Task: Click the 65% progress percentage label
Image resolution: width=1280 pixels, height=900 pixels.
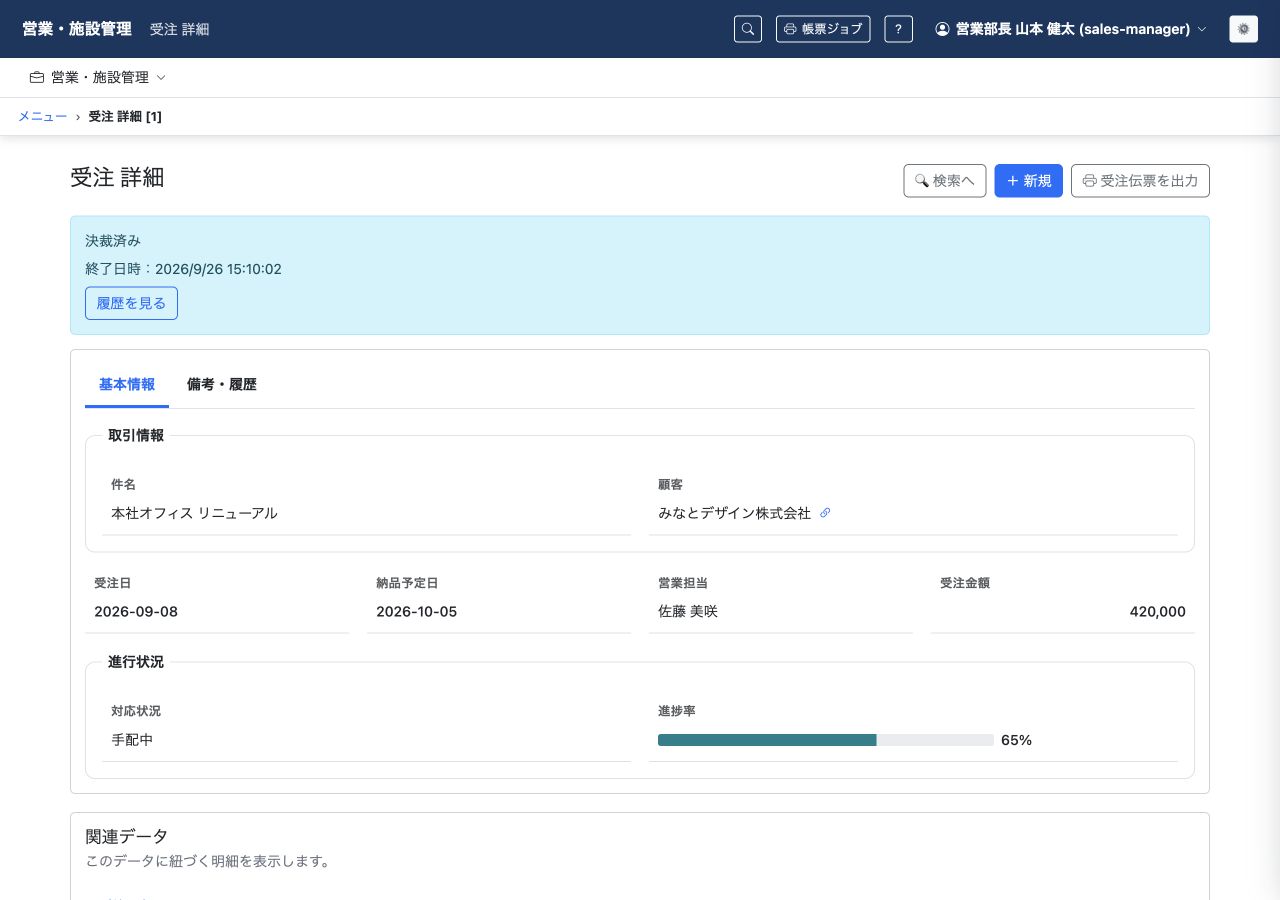Action: [1016, 740]
